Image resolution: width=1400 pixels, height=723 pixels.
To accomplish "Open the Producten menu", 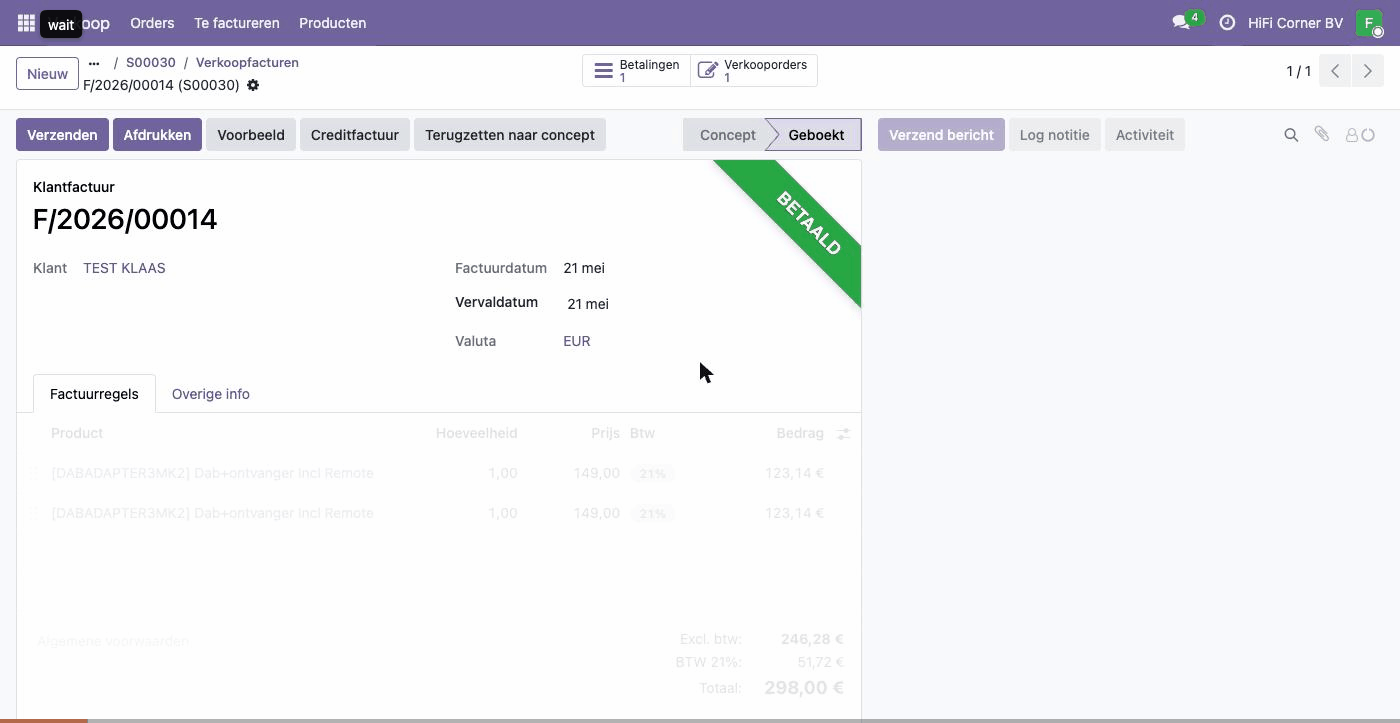I will tap(333, 22).
